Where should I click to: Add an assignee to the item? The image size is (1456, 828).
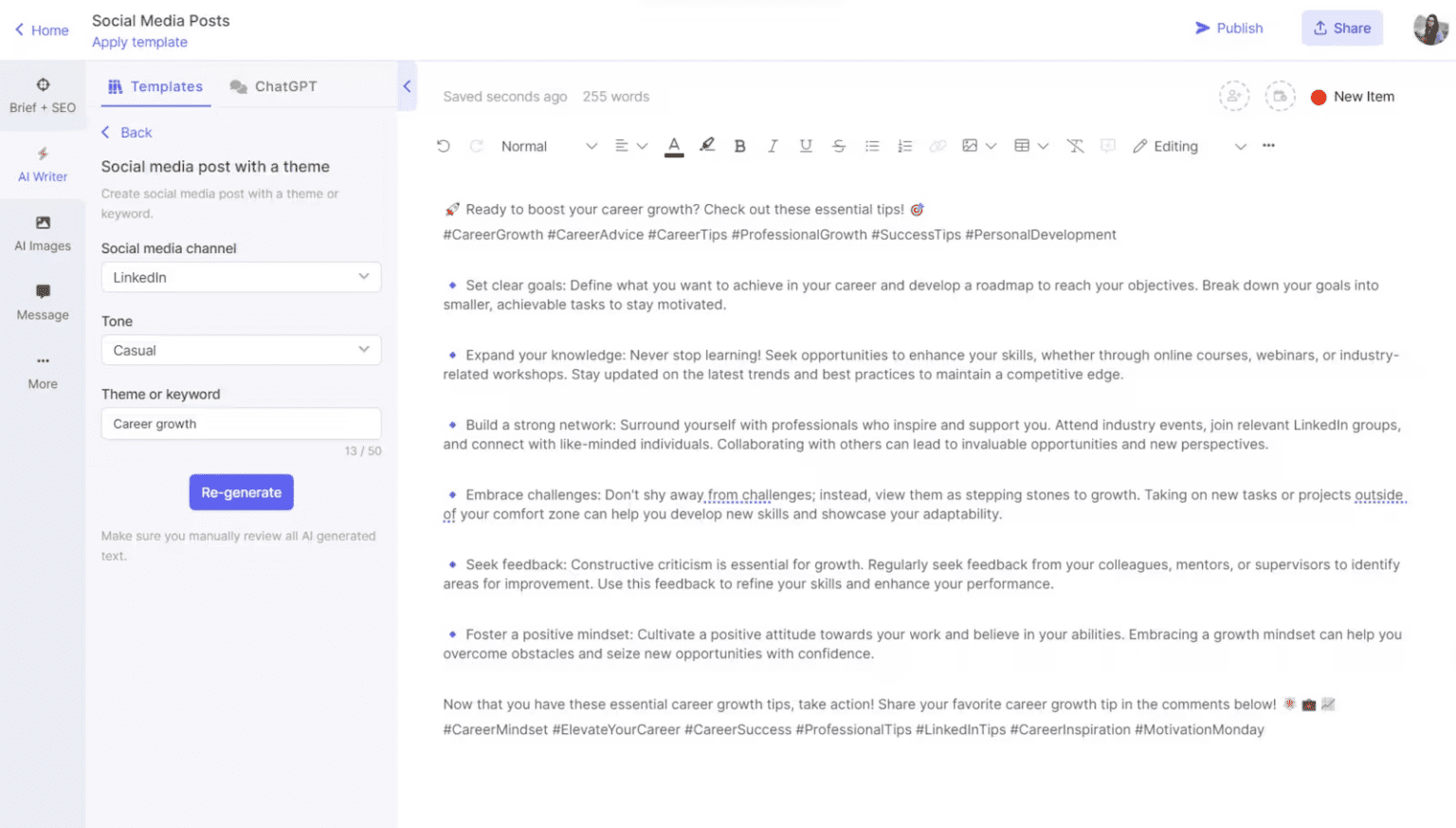tap(1234, 96)
